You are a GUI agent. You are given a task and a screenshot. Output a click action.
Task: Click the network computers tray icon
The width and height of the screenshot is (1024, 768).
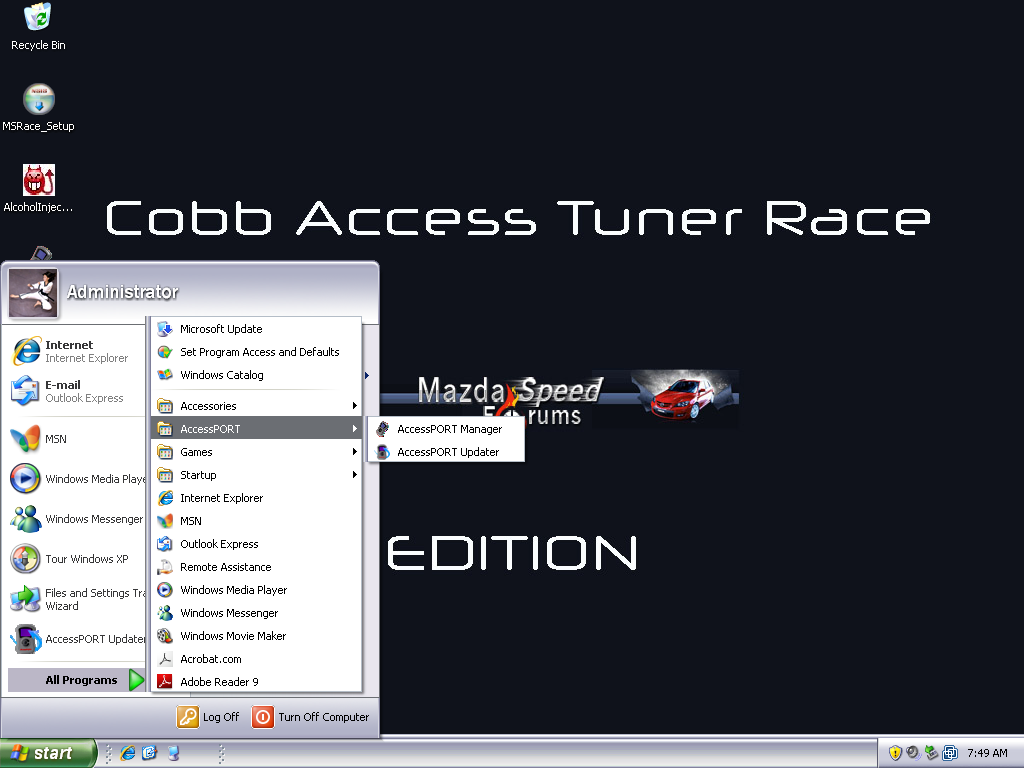950,753
